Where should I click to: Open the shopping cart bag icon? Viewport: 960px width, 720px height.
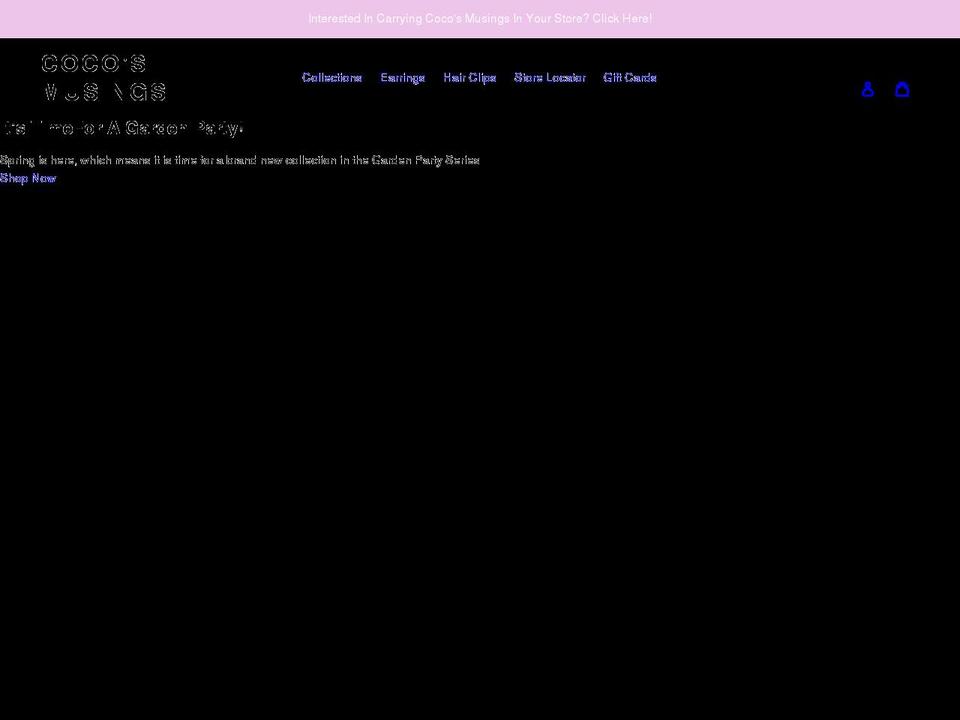tap(902, 89)
